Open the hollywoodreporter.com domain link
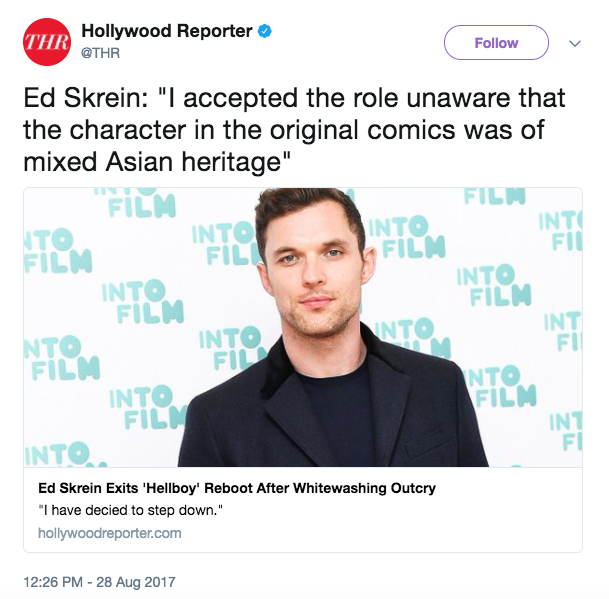 (x=109, y=533)
